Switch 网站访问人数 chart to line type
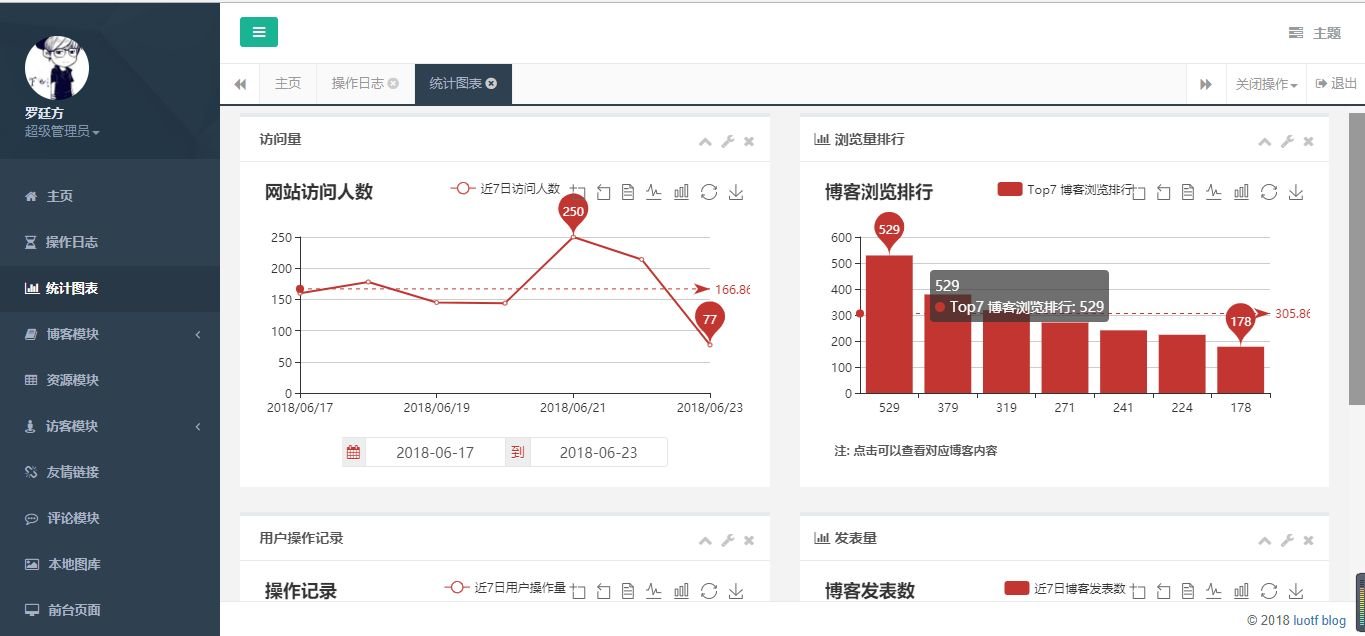Screen dimensions: 1365x636 coord(654,192)
